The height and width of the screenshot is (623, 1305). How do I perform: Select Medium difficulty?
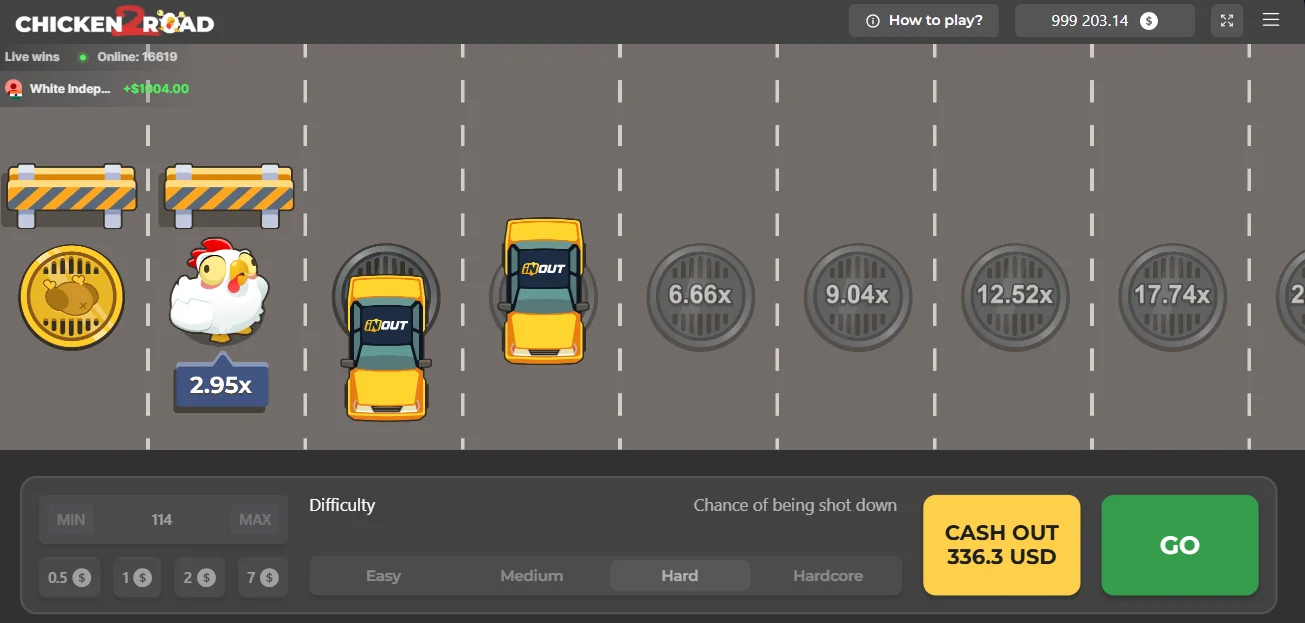531,576
